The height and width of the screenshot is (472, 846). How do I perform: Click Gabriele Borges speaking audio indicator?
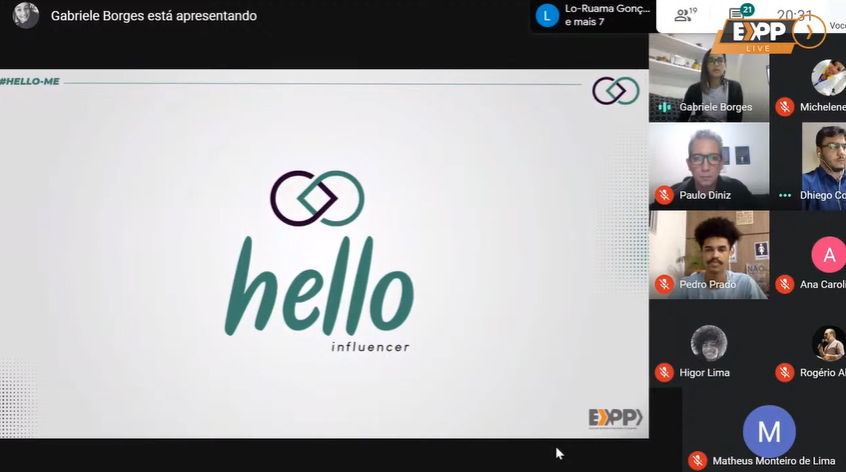pos(664,107)
